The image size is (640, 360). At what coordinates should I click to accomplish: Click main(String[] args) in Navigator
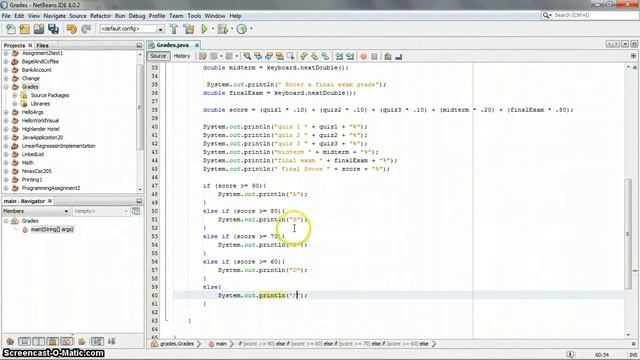pyautogui.click(x=52, y=229)
